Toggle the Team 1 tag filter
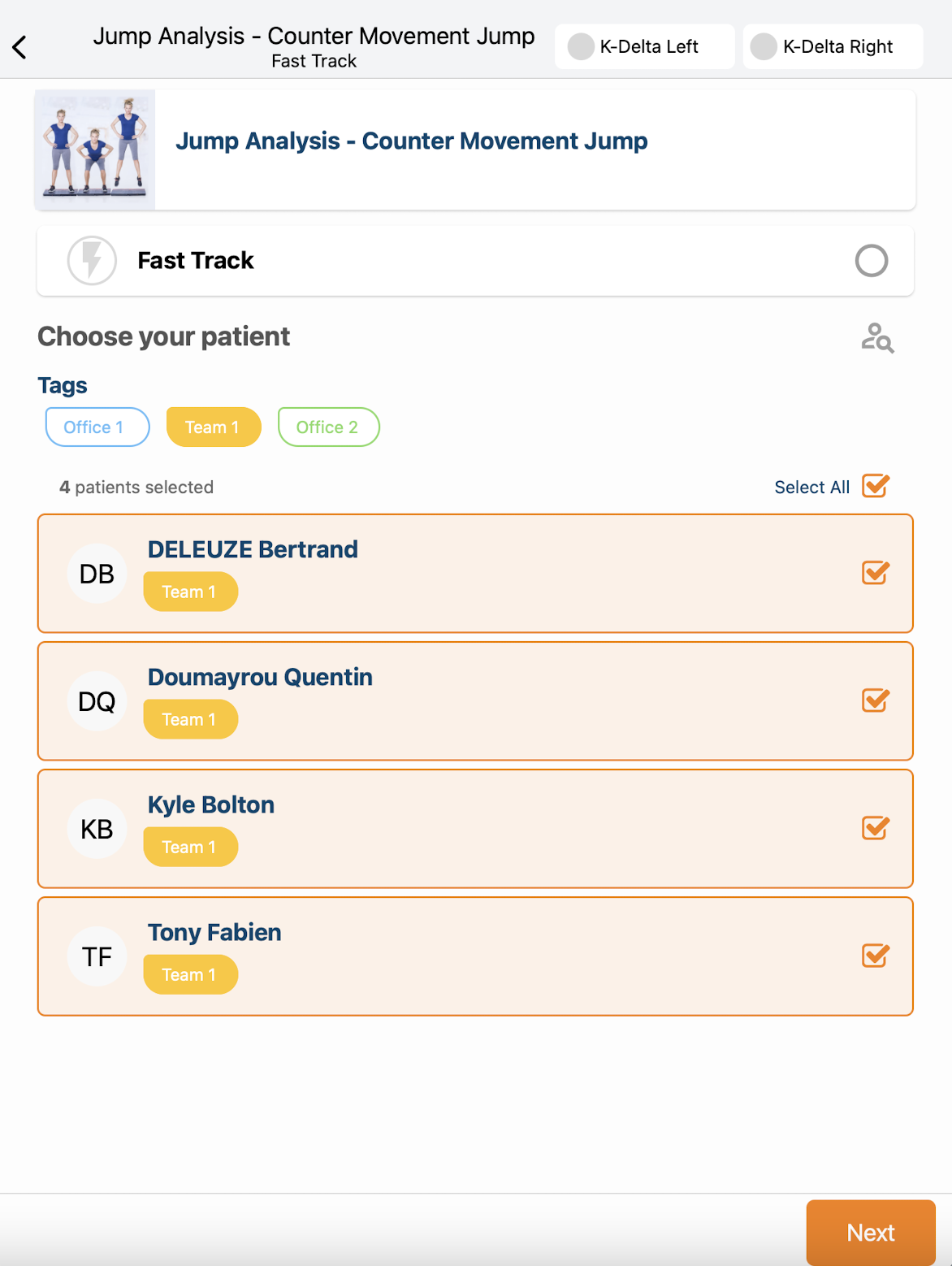The image size is (952, 1266). [x=214, y=427]
